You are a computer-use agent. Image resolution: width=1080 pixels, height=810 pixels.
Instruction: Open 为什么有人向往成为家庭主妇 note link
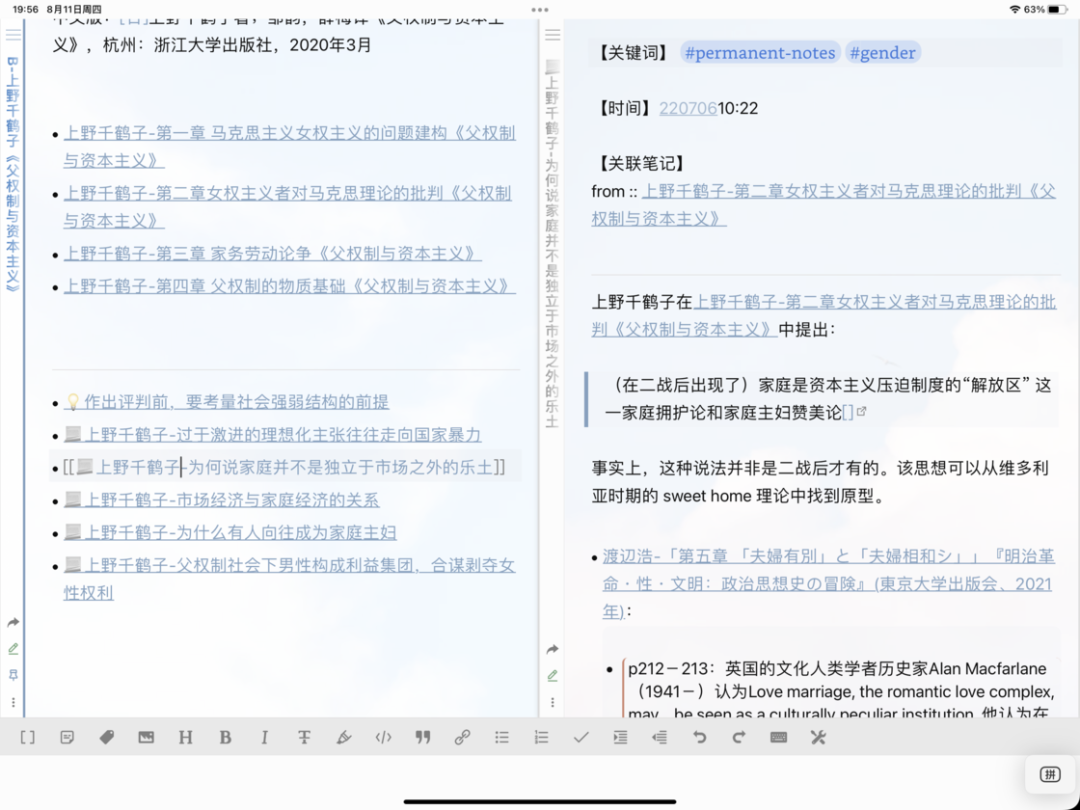click(230, 532)
